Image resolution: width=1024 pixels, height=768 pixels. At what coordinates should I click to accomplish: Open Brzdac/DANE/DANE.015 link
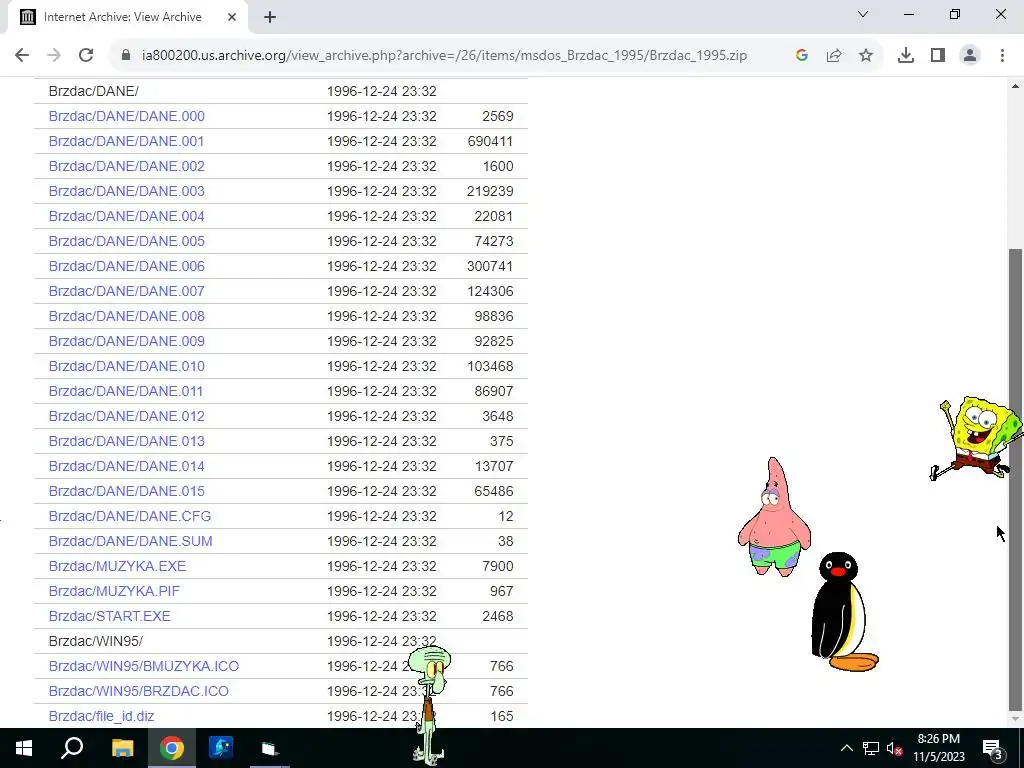pyautogui.click(x=127, y=491)
